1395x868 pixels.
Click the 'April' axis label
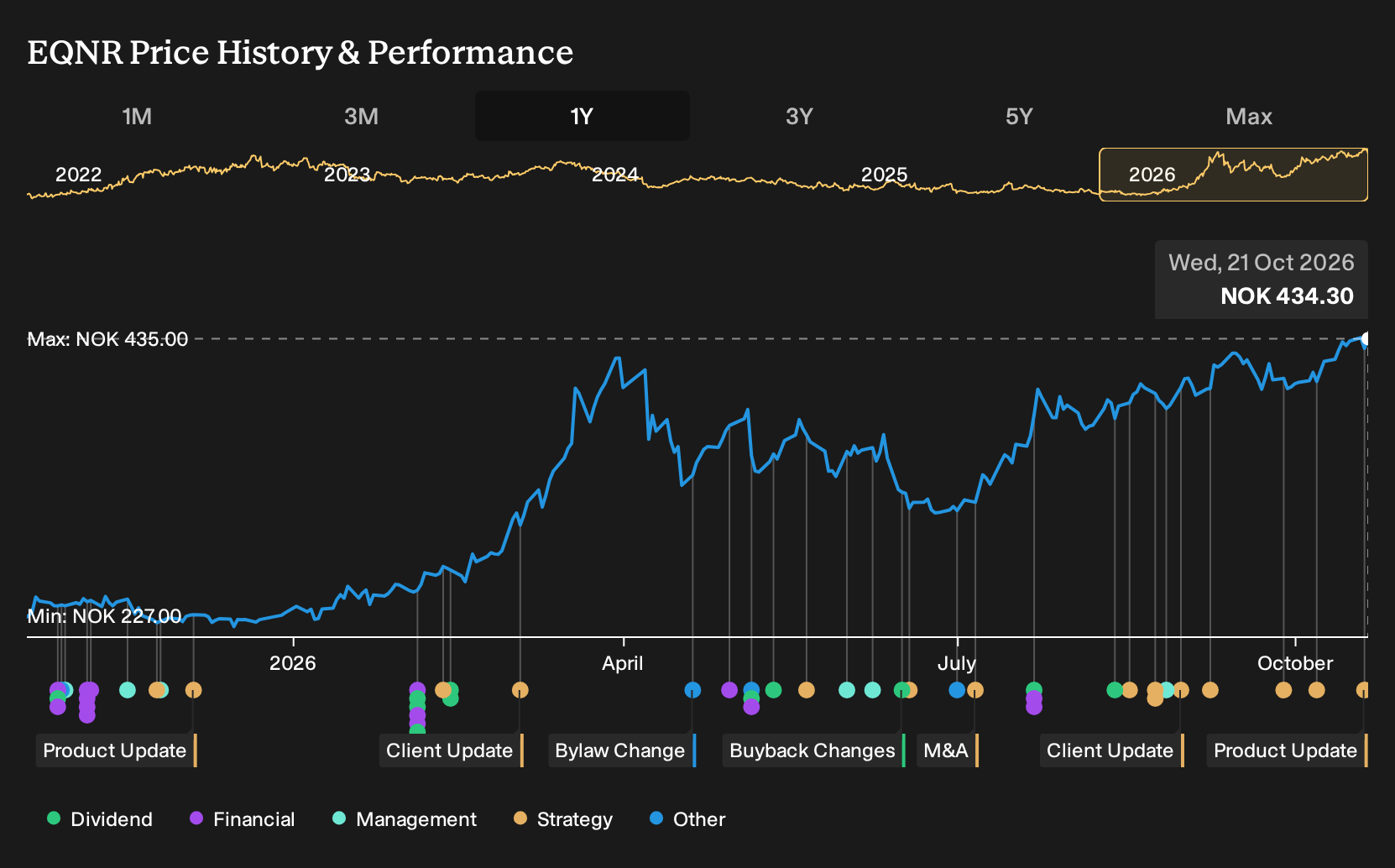click(x=623, y=663)
